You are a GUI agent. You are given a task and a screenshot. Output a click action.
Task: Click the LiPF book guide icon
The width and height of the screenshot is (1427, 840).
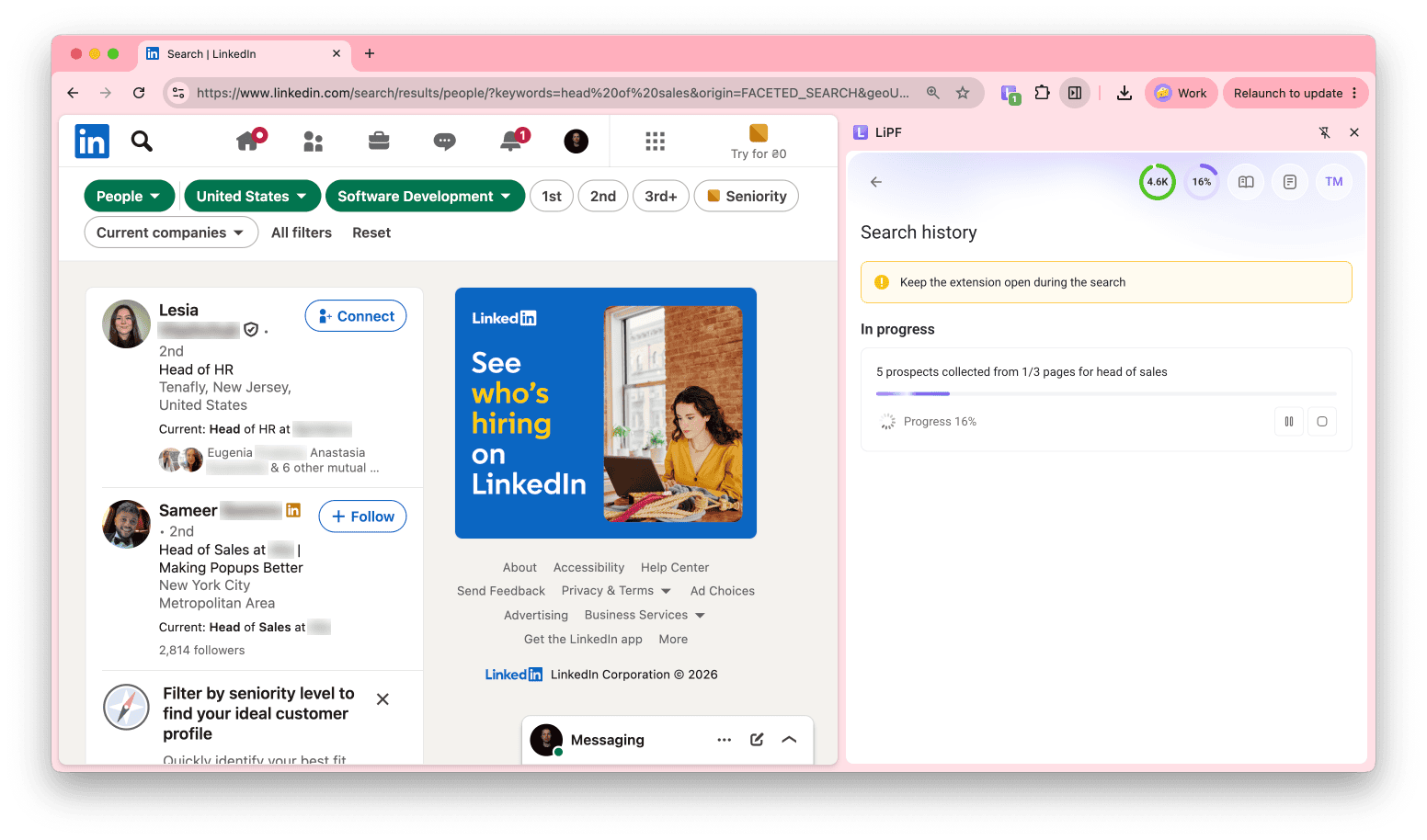[1246, 182]
